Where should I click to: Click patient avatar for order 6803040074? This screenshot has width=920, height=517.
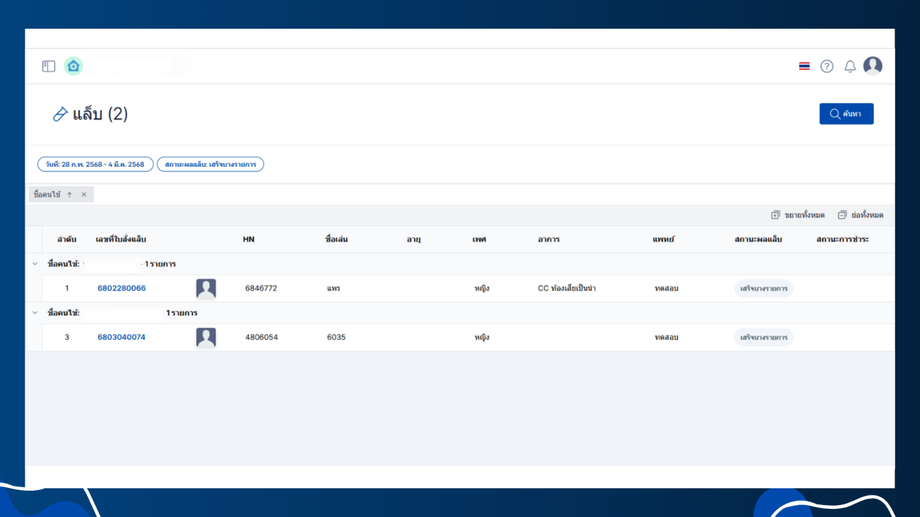206,337
